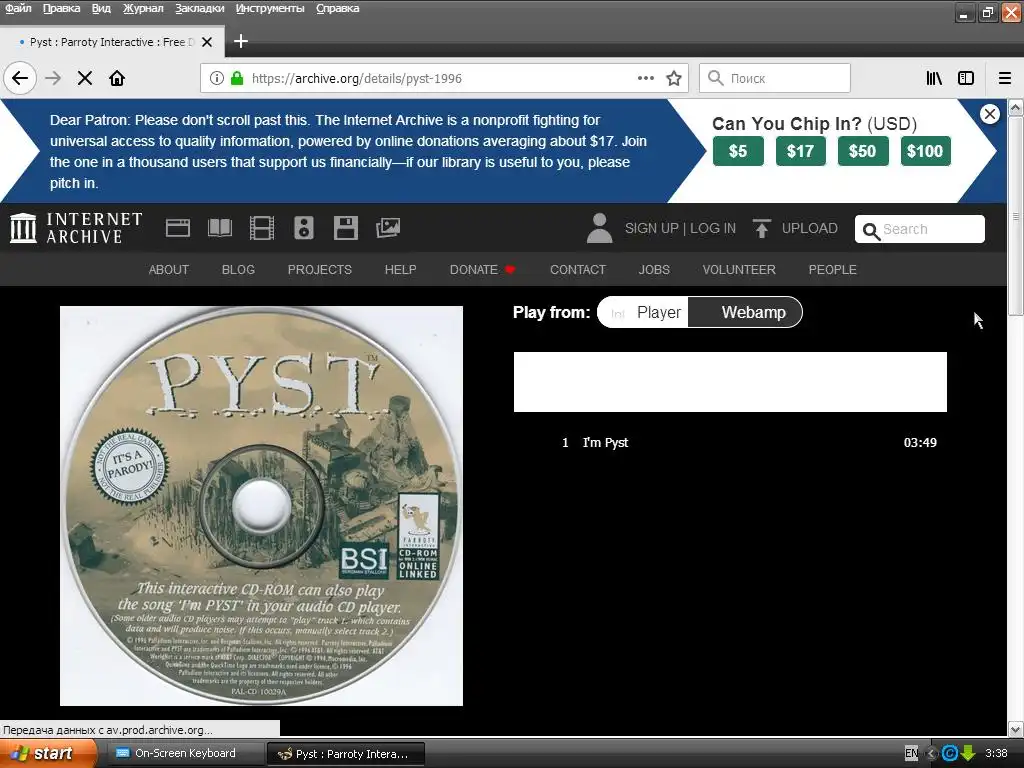Click the browser Поиск search box

tap(775, 78)
